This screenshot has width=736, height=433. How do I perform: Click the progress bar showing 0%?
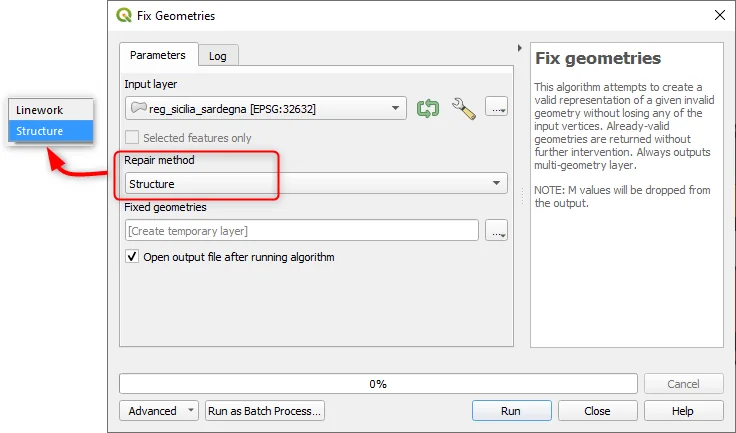pyautogui.click(x=378, y=384)
